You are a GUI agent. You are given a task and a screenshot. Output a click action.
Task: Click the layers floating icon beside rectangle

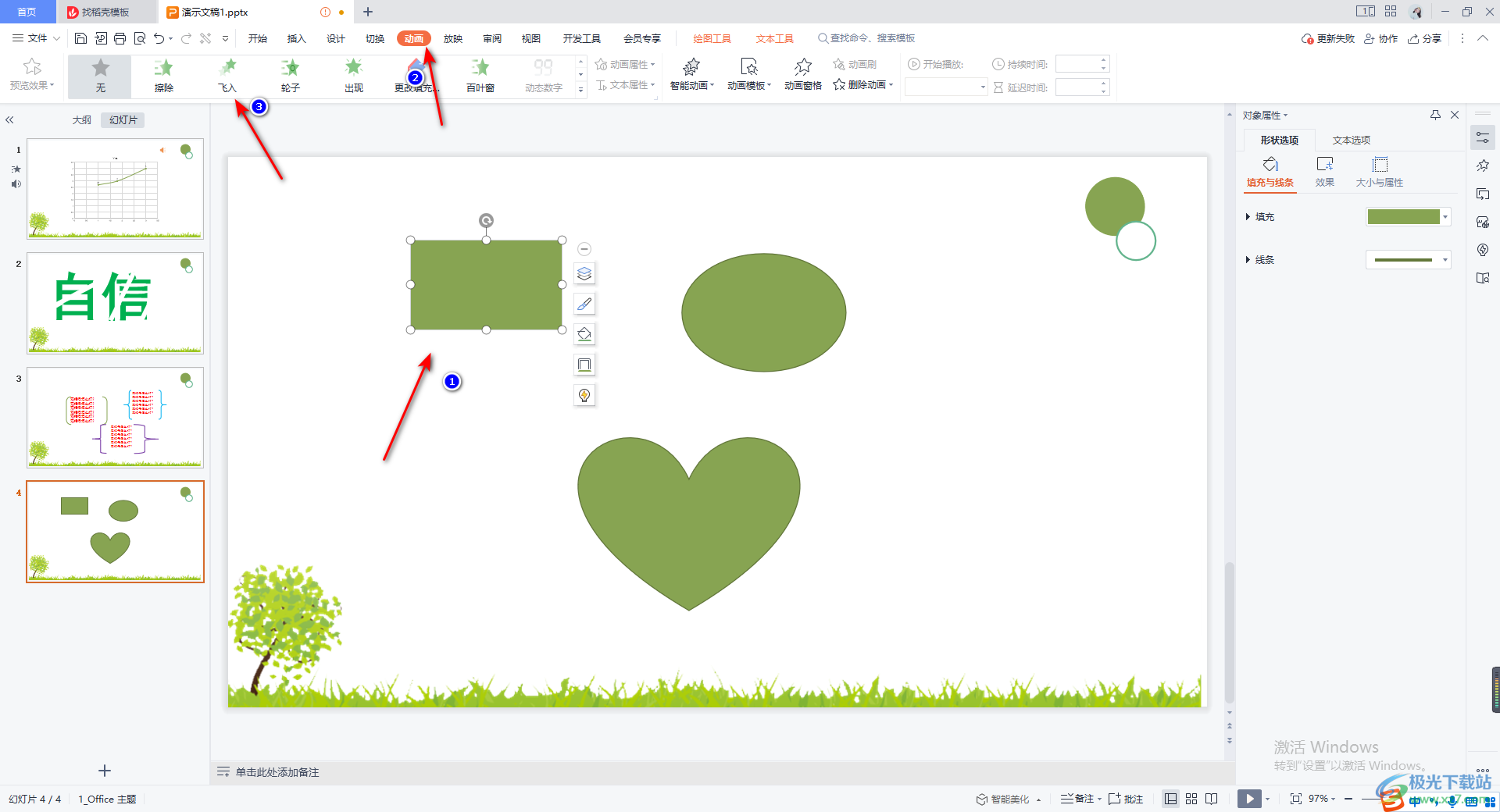pyautogui.click(x=584, y=274)
